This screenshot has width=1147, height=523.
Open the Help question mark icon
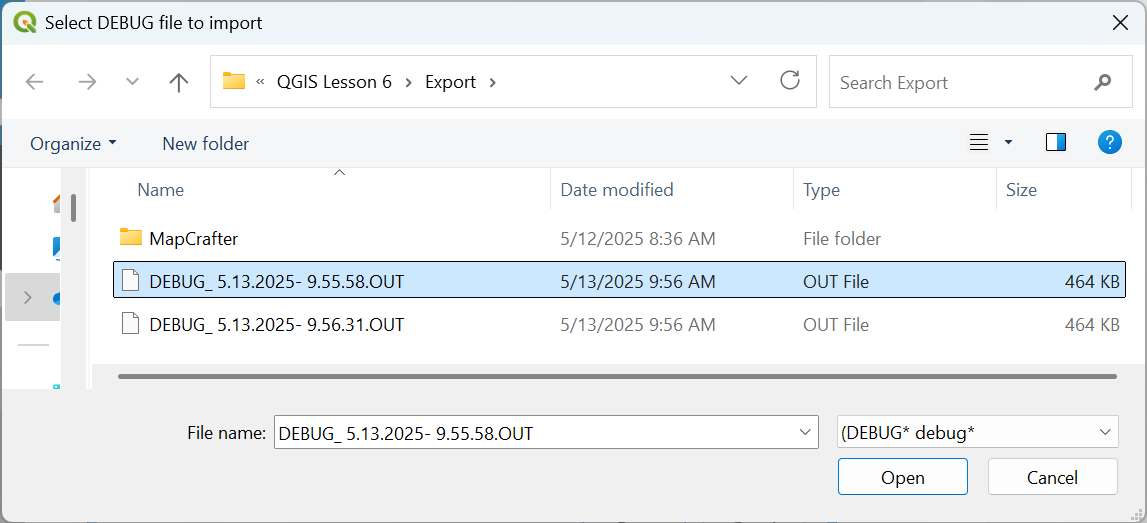[1109, 143]
